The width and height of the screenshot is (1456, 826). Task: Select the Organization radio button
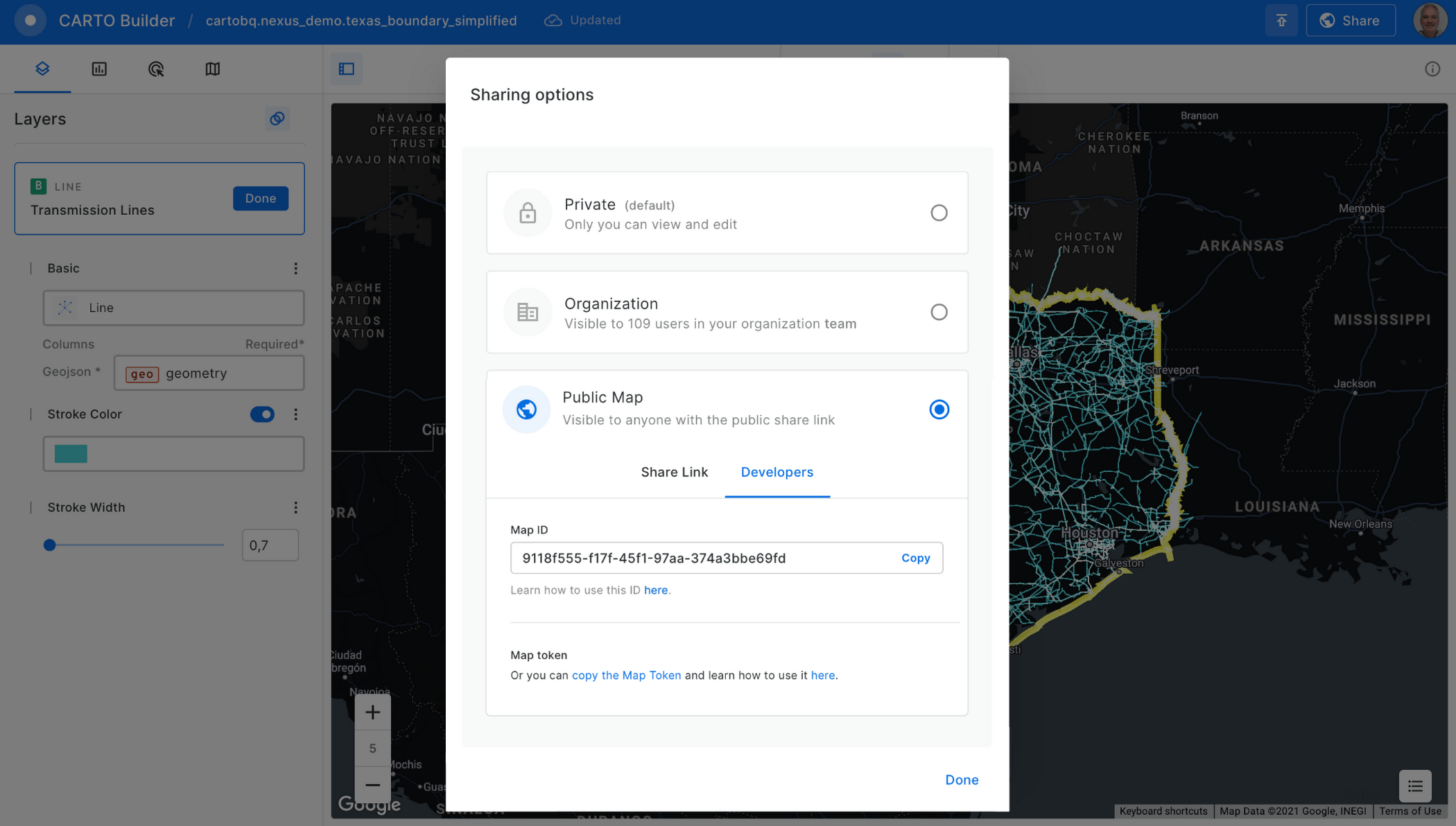pyautogui.click(x=937, y=311)
